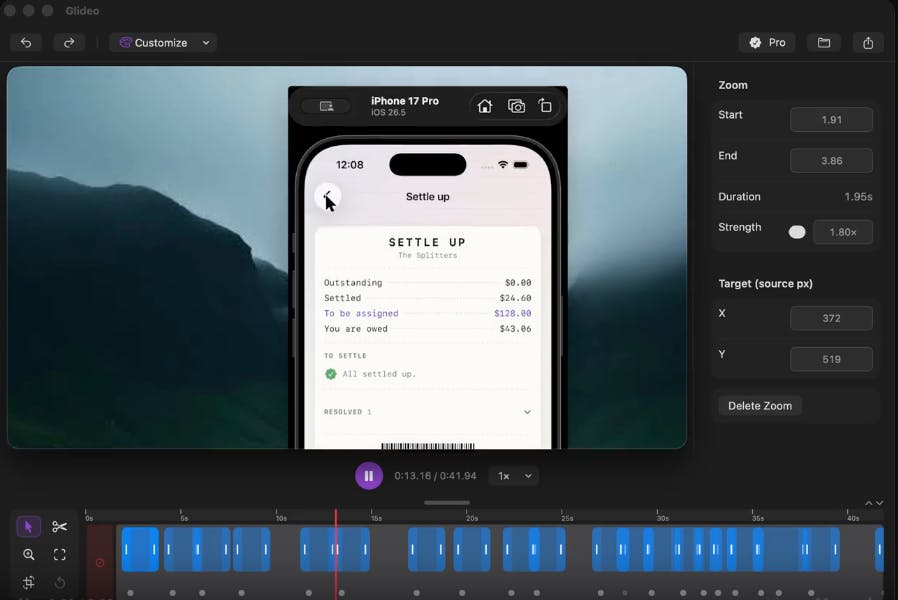The height and width of the screenshot is (600, 898).
Task: Select the pointer selection tool
Action: (28, 527)
